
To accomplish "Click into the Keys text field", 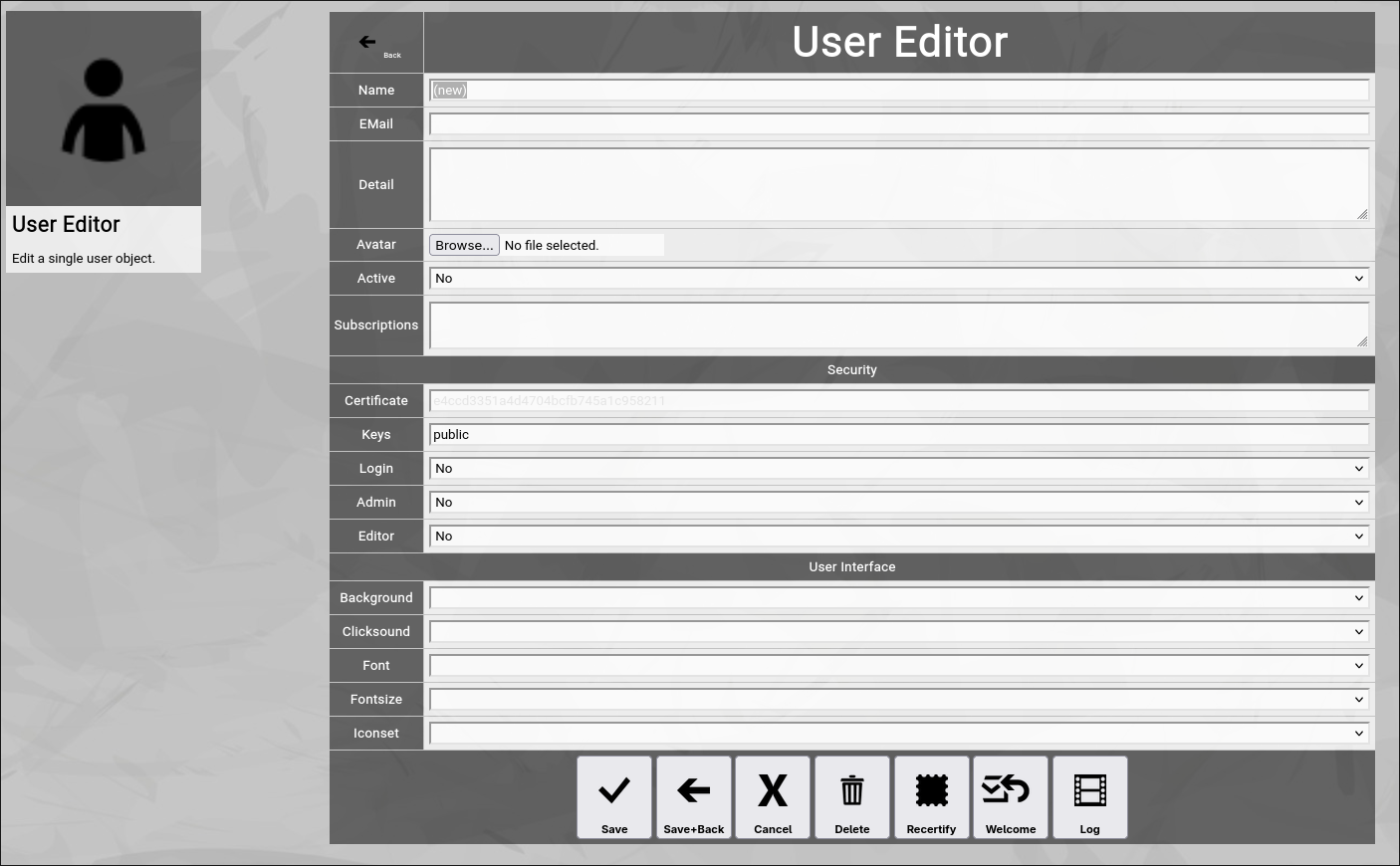I will tap(898, 435).
